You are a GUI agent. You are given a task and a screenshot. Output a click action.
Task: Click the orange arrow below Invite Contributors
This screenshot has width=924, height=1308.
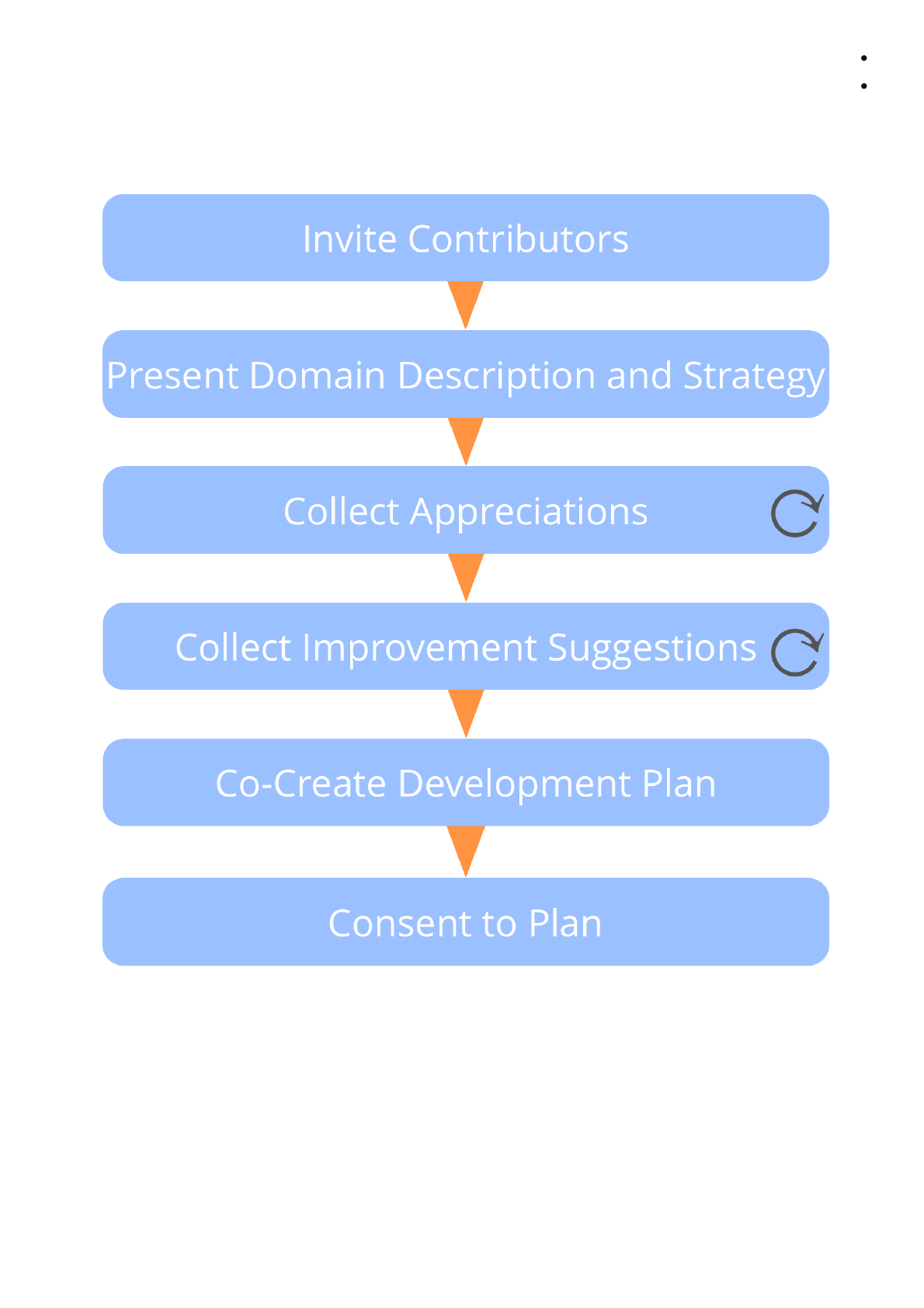coord(466,303)
